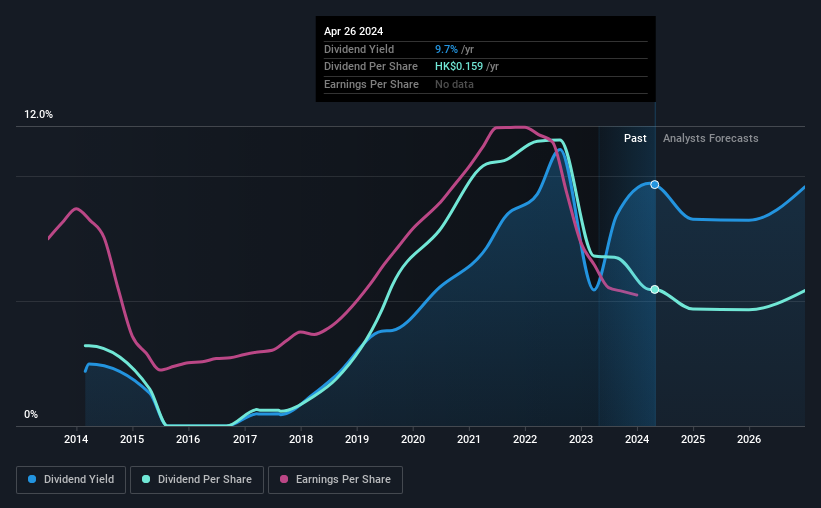Click the 2023 x-axis label
The image size is (821, 508).
coord(581,439)
